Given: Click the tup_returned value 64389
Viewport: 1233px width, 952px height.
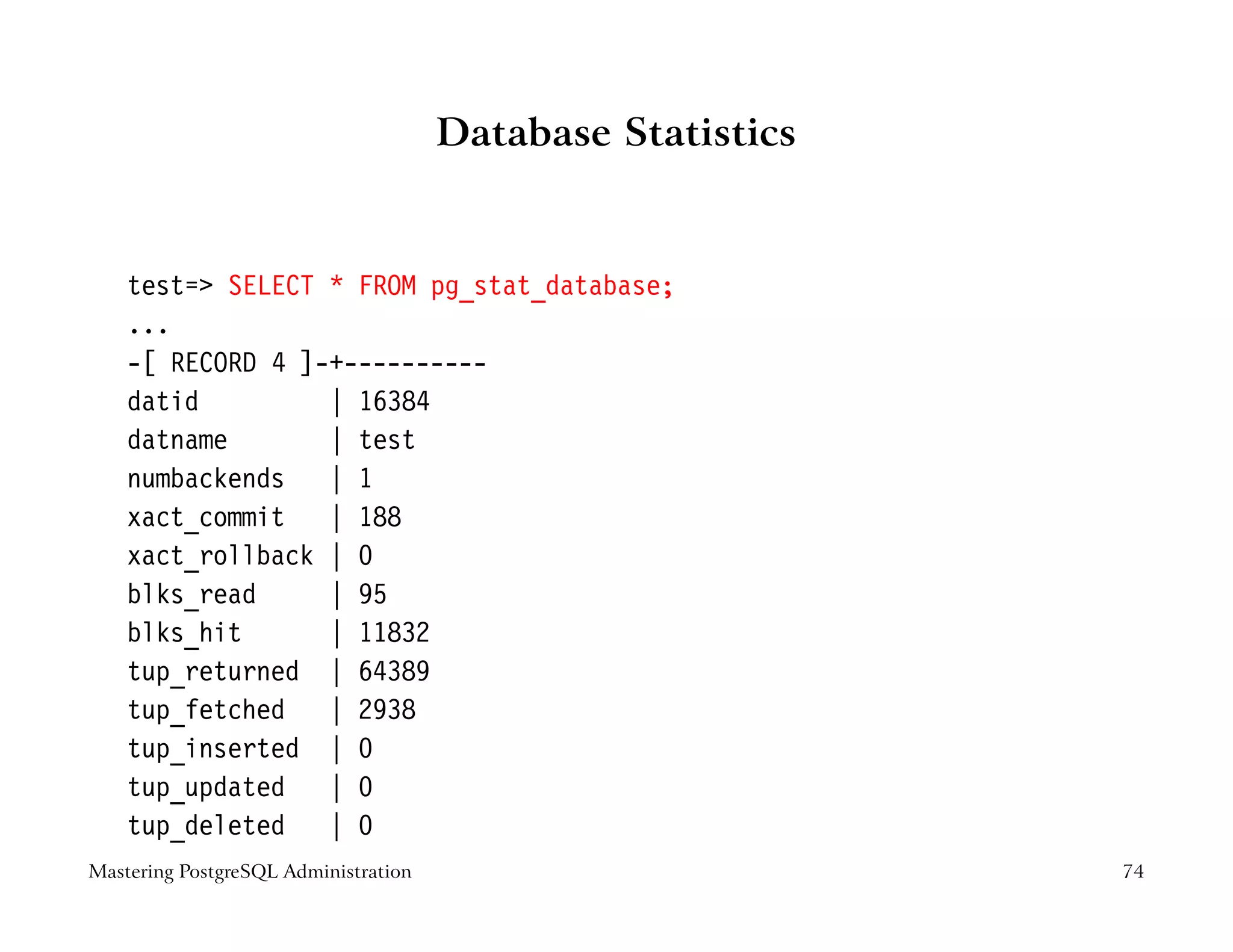Looking at the screenshot, I should tap(394, 671).
